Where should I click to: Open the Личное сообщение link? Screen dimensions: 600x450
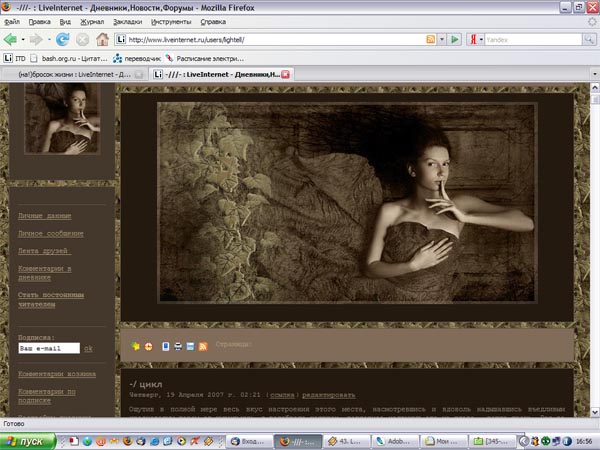51,233
